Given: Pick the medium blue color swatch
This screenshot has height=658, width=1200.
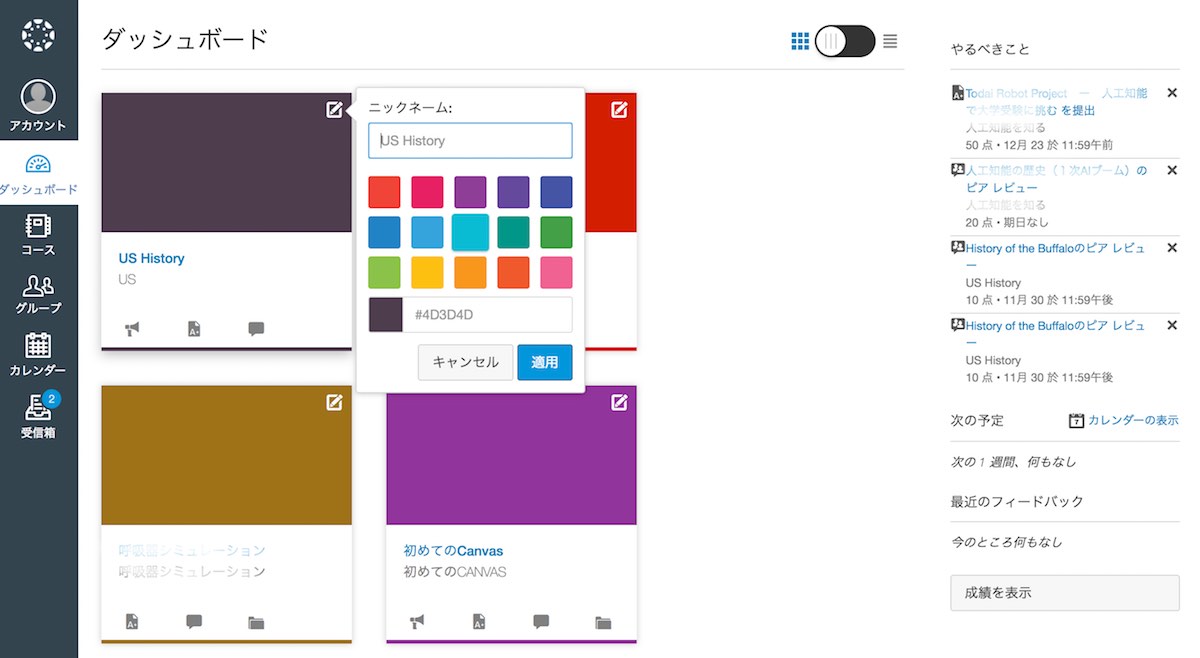Looking at the screenshot, I should click(384, 232).
